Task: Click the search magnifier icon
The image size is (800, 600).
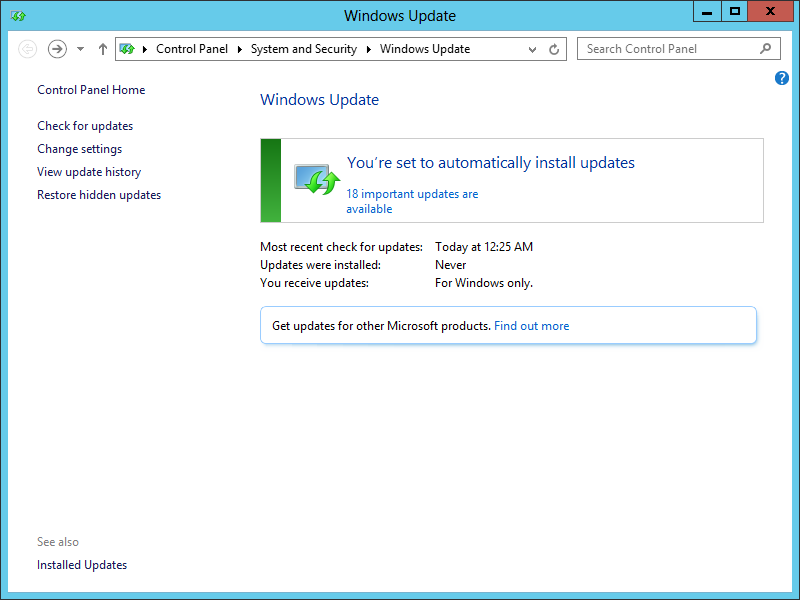Action: click(x=766, y=48)
